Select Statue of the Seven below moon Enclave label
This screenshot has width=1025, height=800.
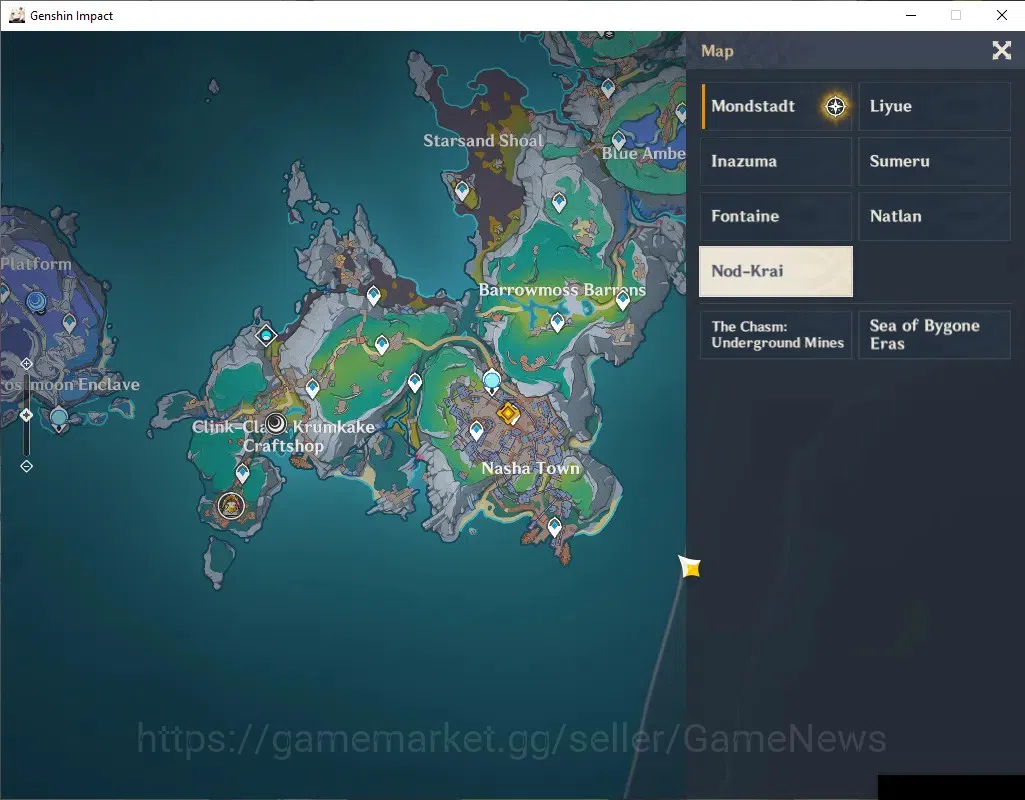[x=59, y=419]
